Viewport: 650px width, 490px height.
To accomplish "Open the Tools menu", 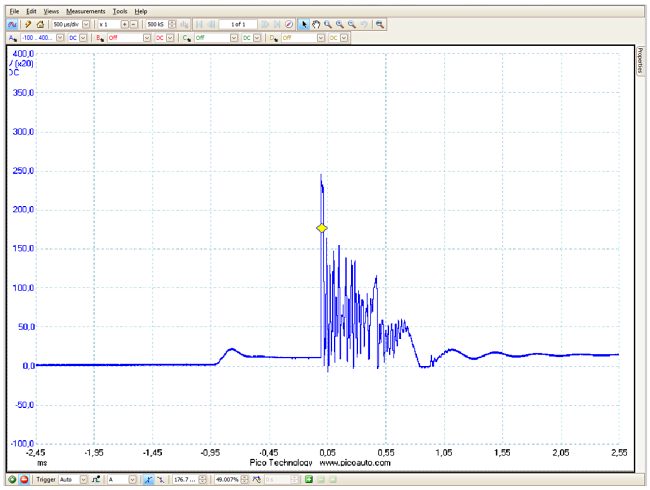I will tap(120, 10).
